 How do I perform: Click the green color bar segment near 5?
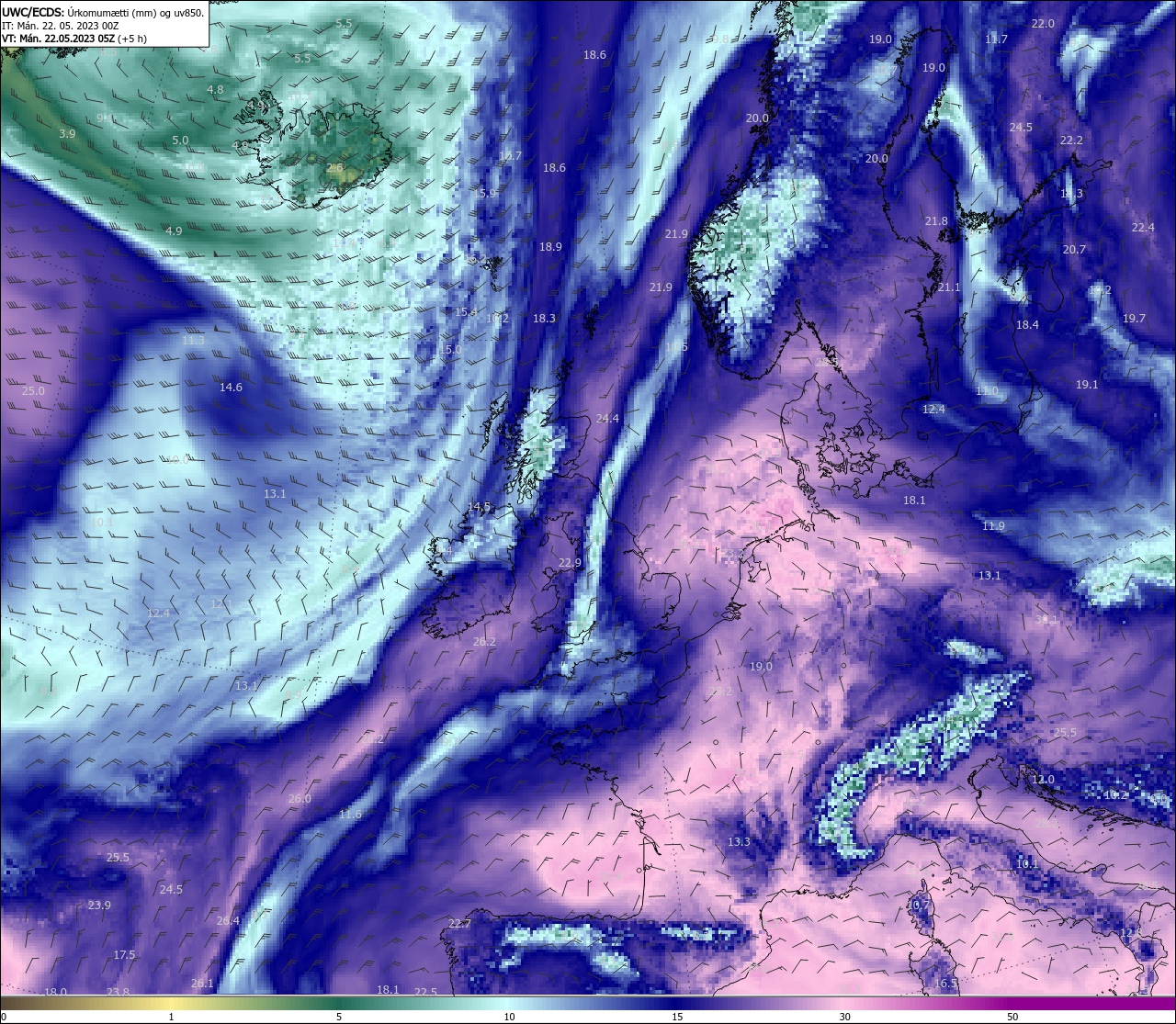pyautogui.click(x=340, y=1004)
